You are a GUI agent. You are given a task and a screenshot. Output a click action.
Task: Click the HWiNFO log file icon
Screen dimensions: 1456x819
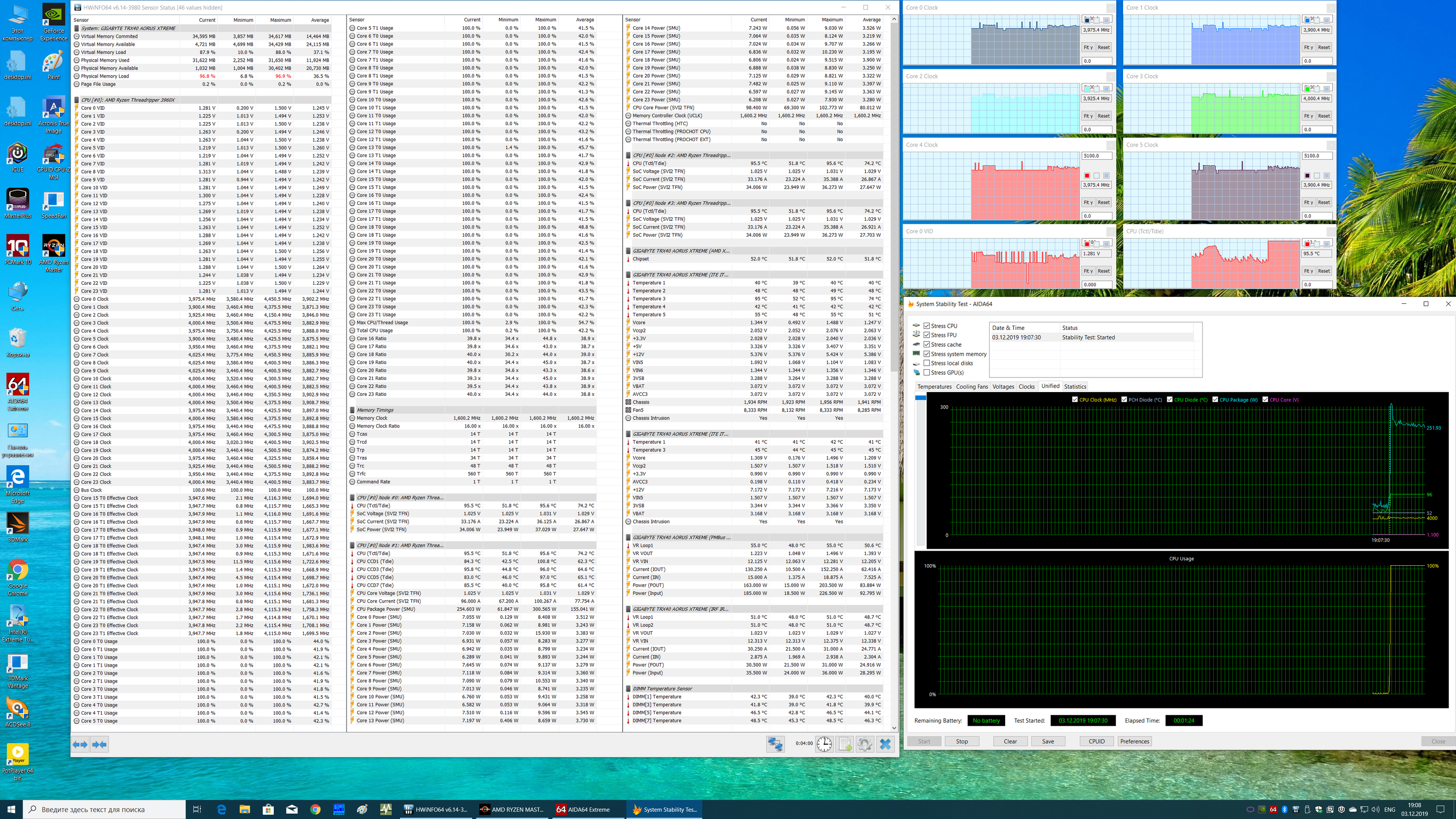845,744
